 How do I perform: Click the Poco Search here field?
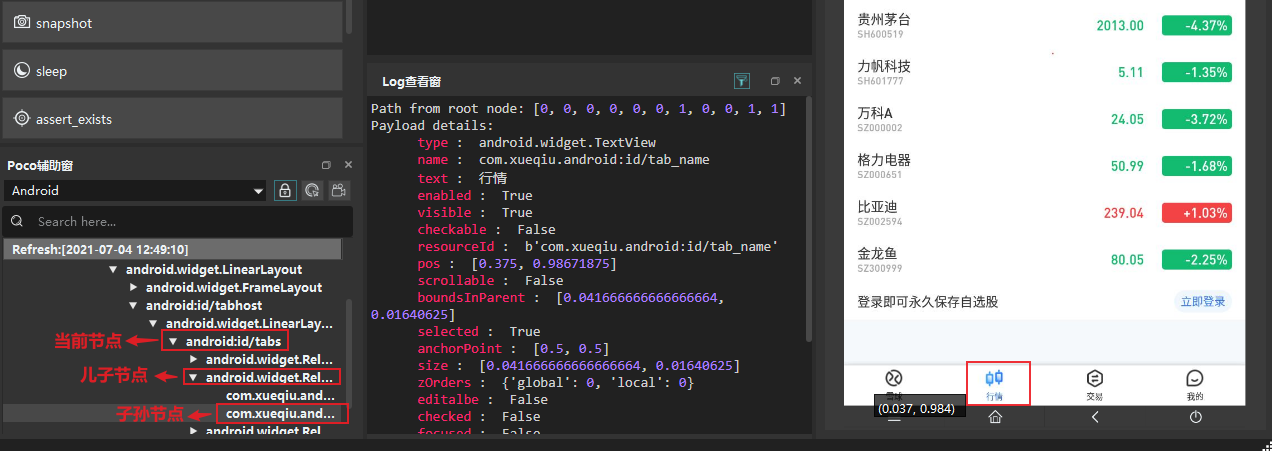click(x=178, y=221)
